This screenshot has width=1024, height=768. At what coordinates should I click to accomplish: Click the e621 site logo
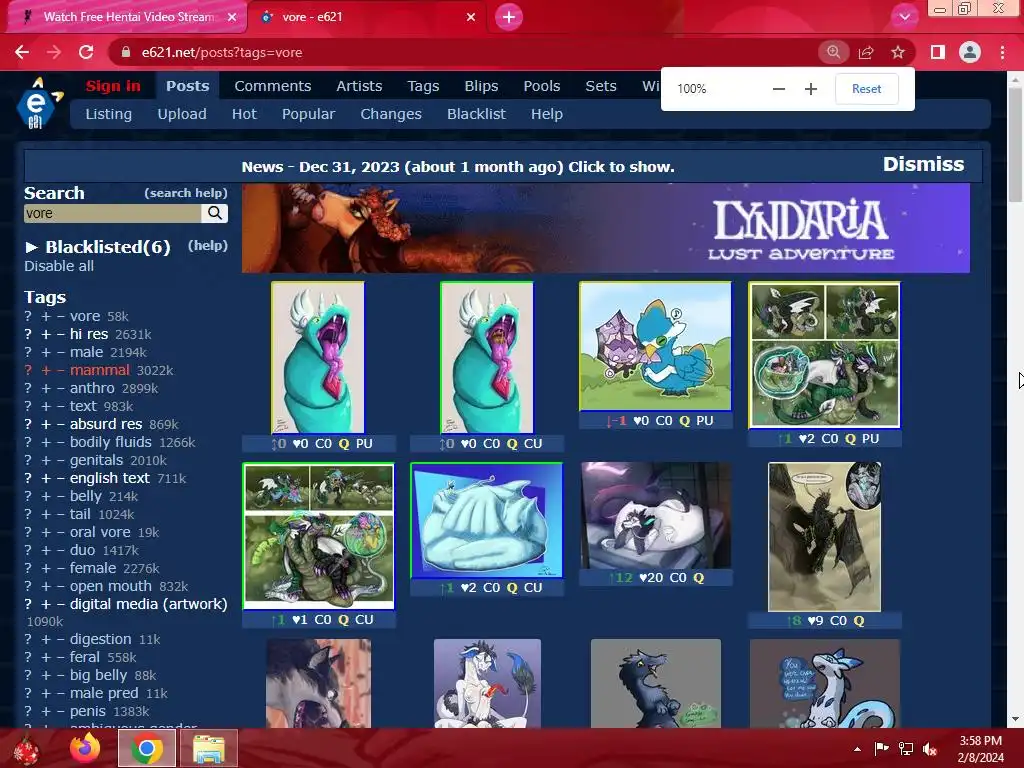coord(38,103)
